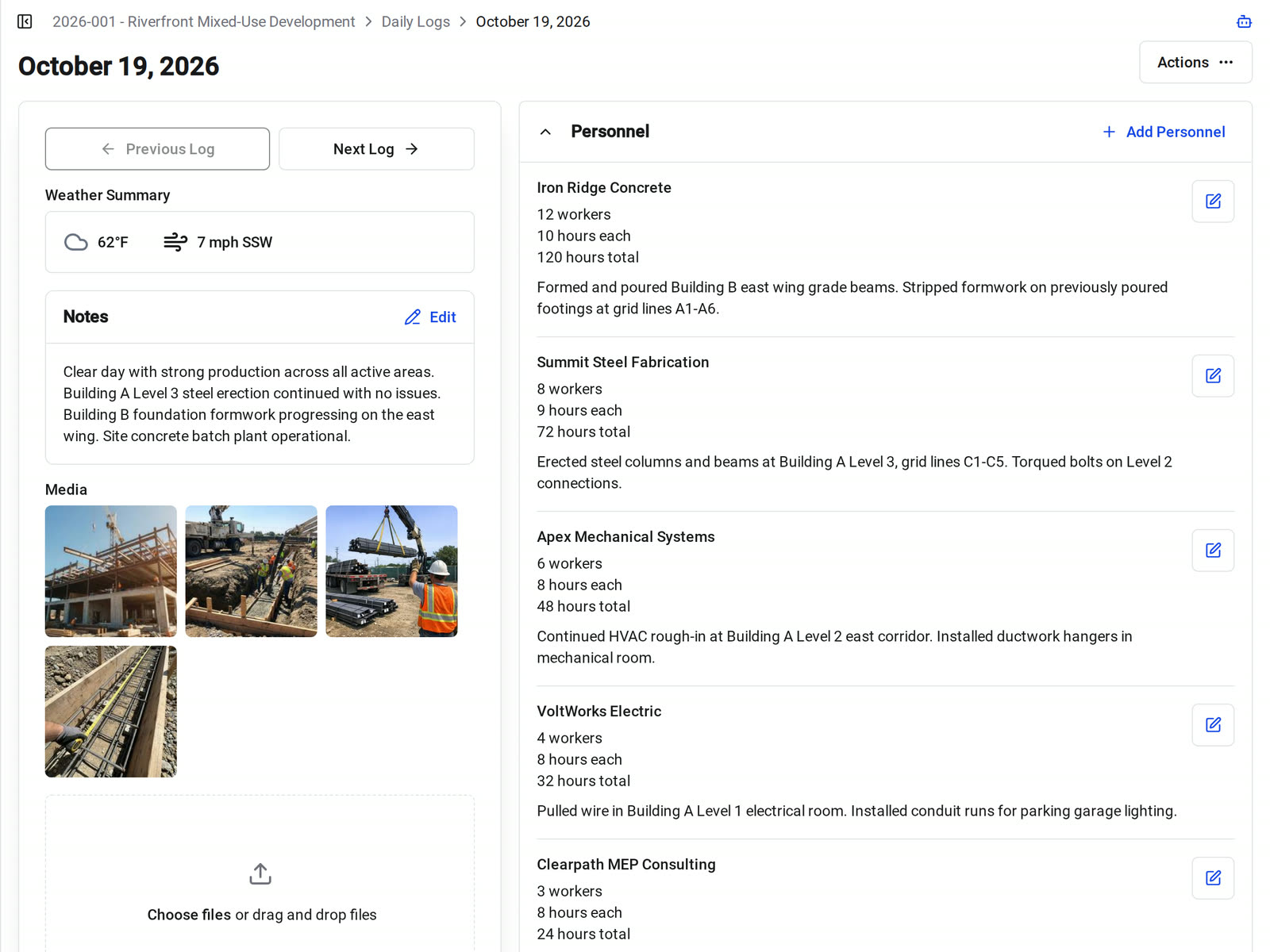Open the Riverfront Mixed-Use Development breadcrumb
This screenshot has height=952, width=1270.
coord(203,21)
